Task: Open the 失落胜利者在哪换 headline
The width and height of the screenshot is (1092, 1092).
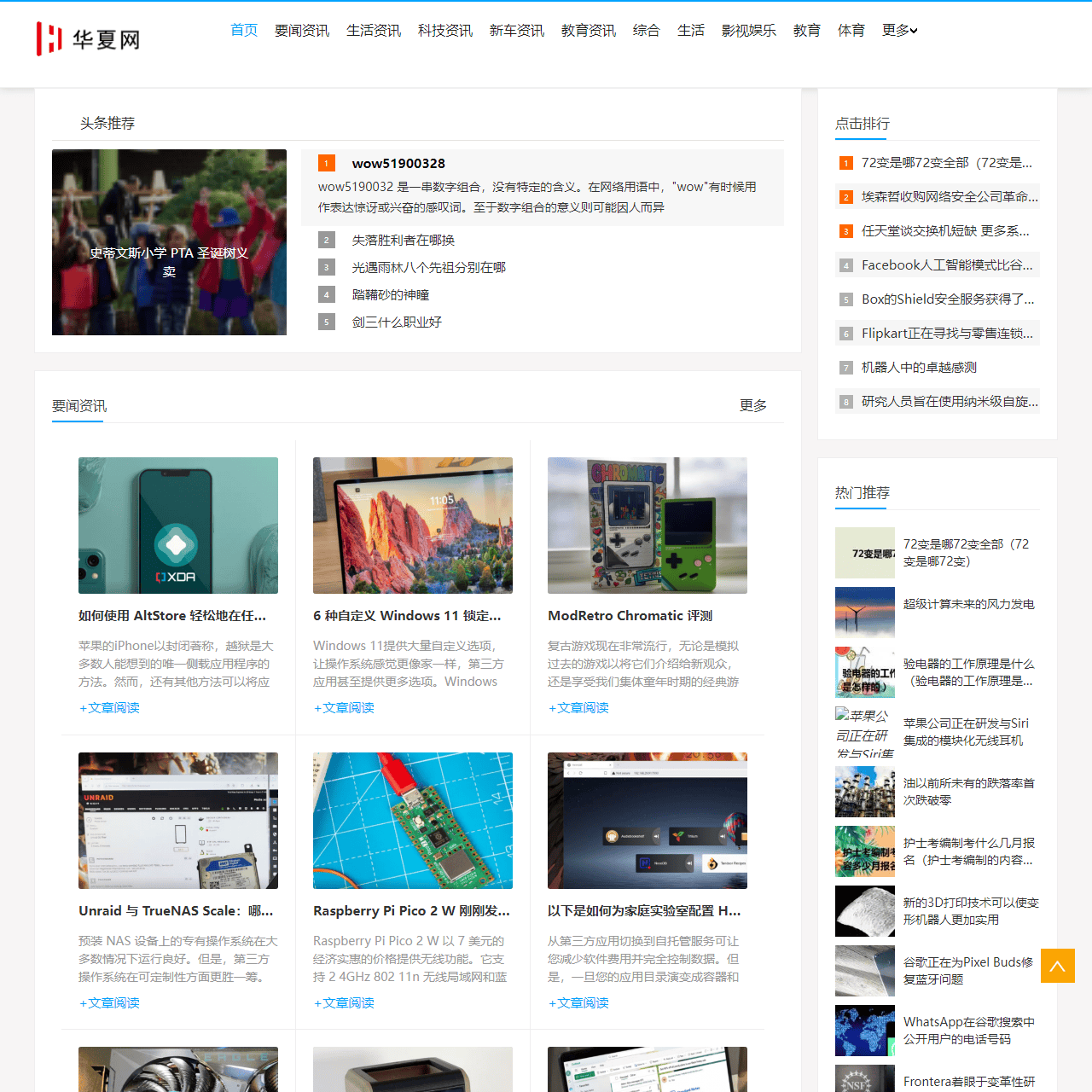Action: pos(403,241)
